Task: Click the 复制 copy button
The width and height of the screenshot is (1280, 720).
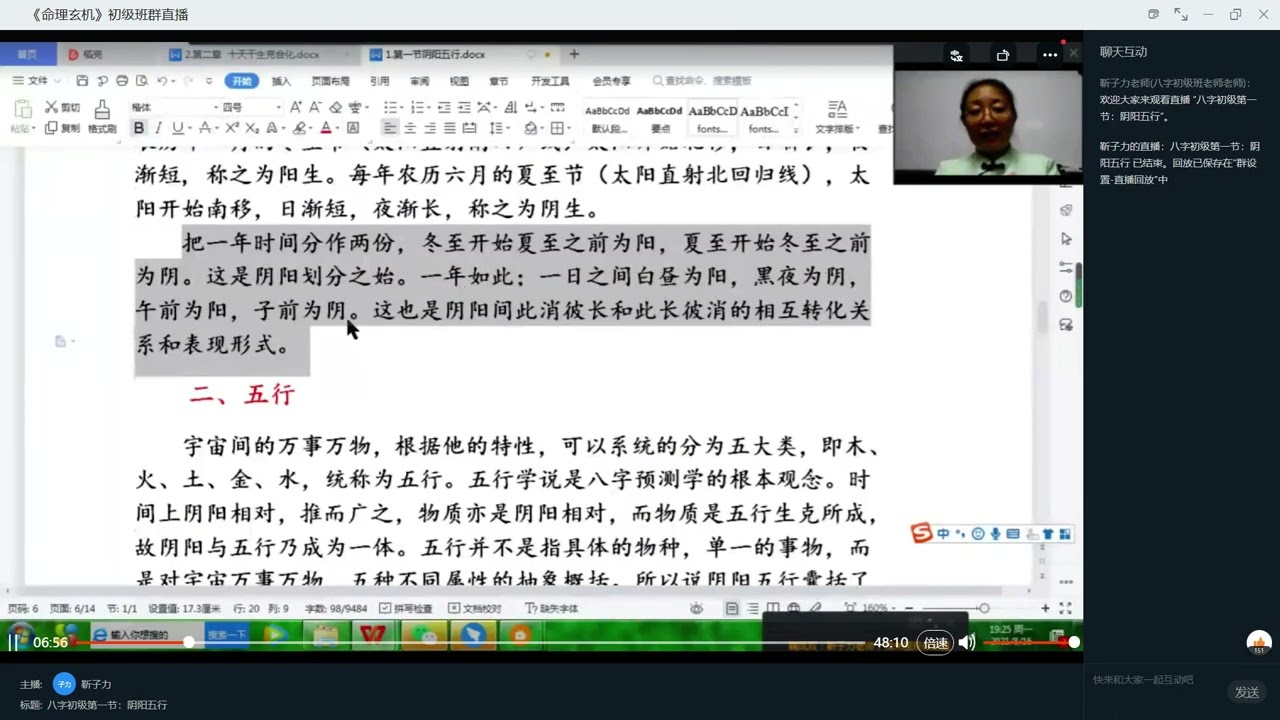Action: [x=62, y=128]
